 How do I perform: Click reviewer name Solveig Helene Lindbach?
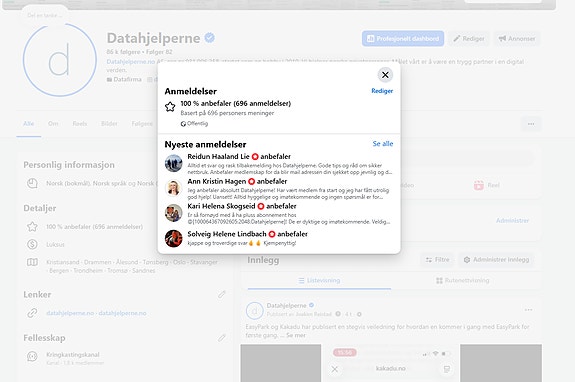(227, 234)
